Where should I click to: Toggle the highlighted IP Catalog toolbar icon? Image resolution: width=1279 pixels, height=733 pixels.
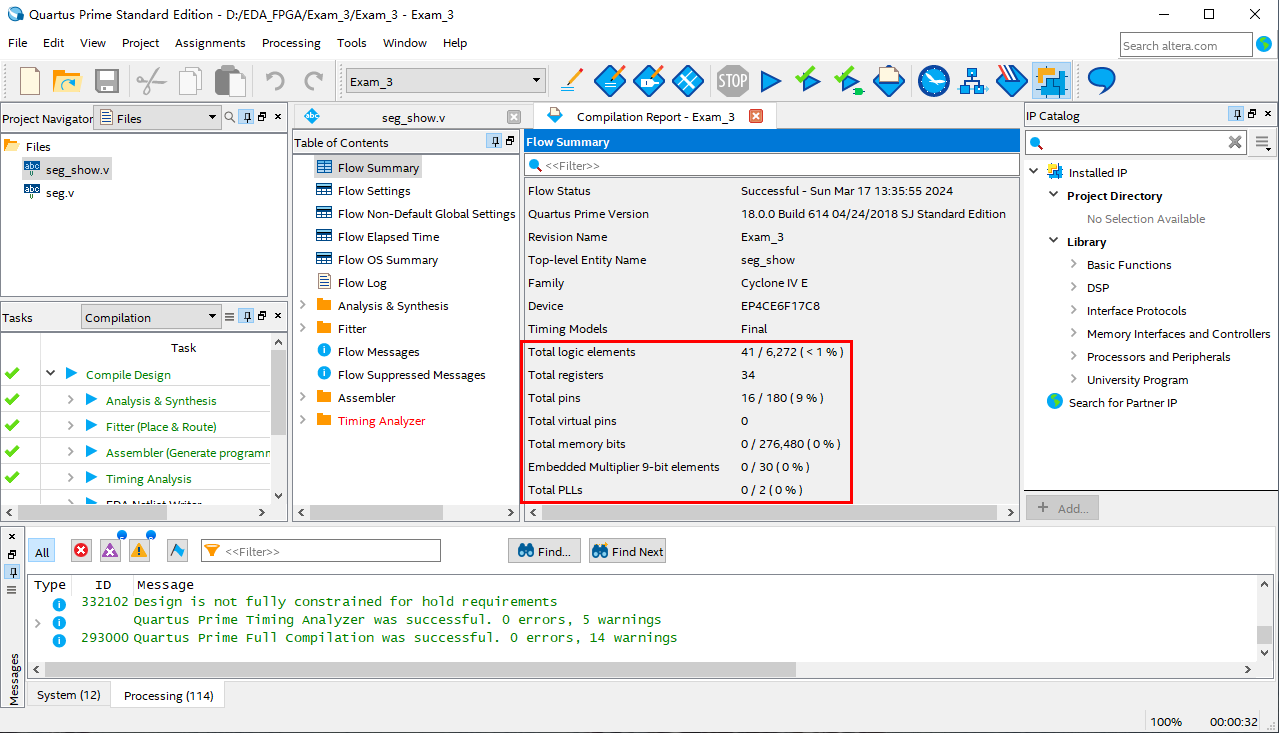(1051, 81)
